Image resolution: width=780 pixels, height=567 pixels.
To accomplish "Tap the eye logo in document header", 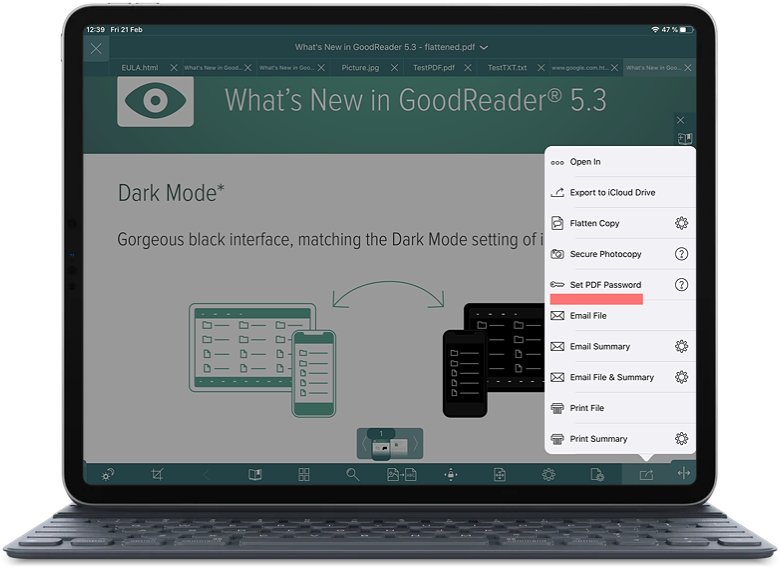I will point(155,101).
